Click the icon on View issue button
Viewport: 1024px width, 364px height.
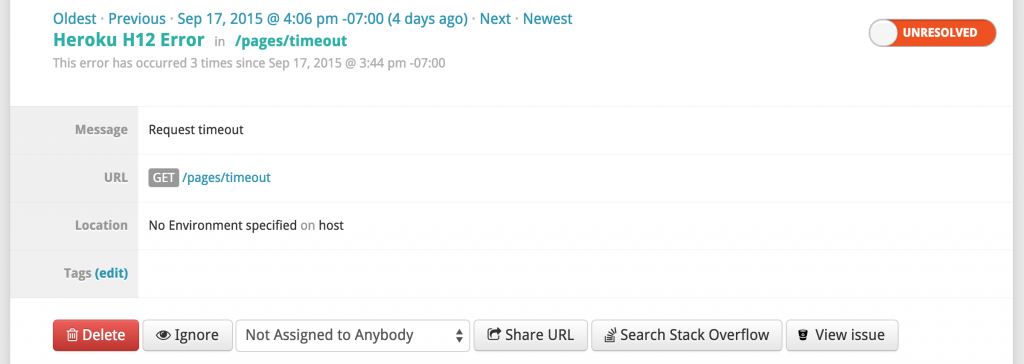click(x=805, y=336)
